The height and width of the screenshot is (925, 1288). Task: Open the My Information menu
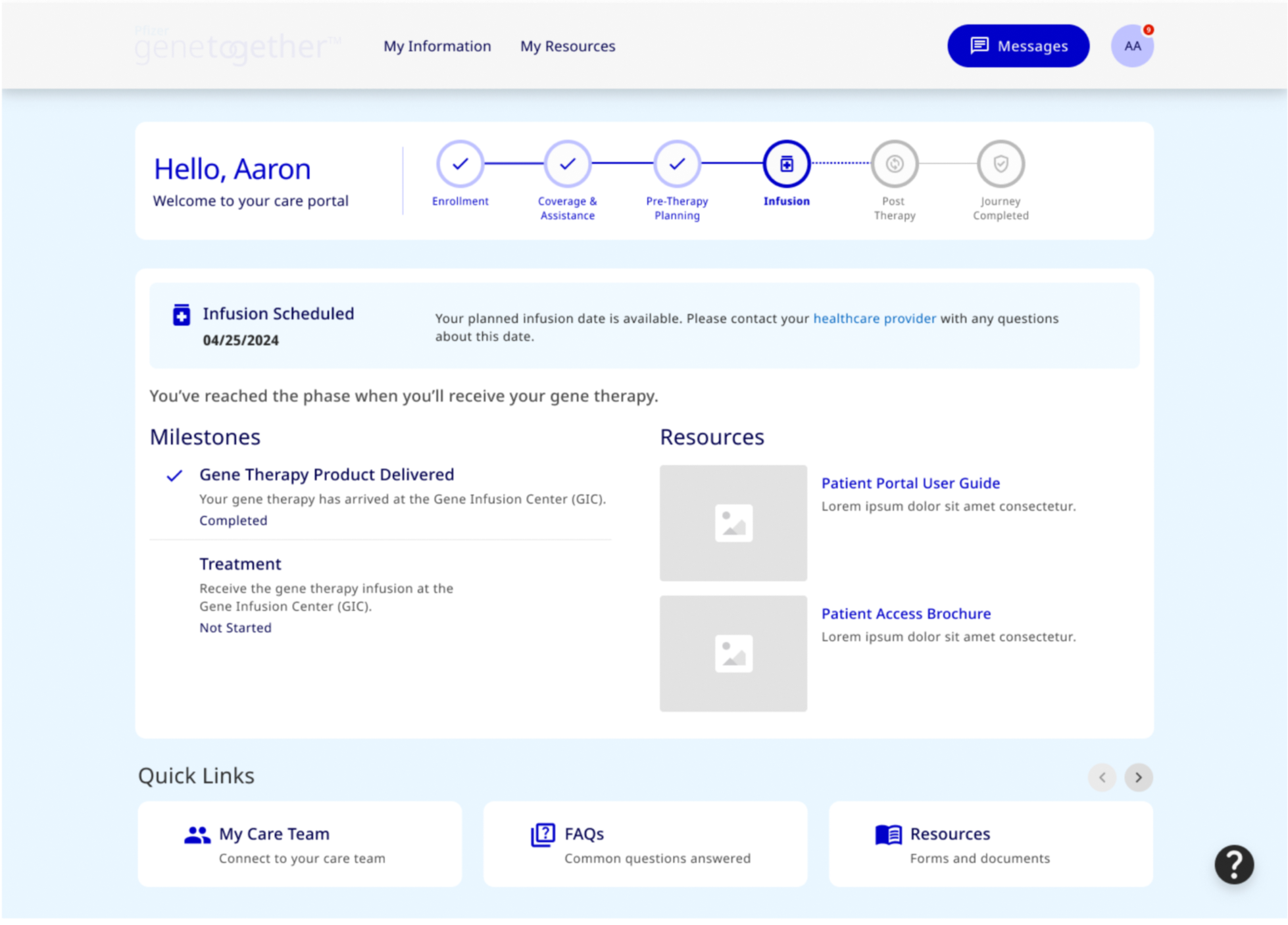pos(437,46)
